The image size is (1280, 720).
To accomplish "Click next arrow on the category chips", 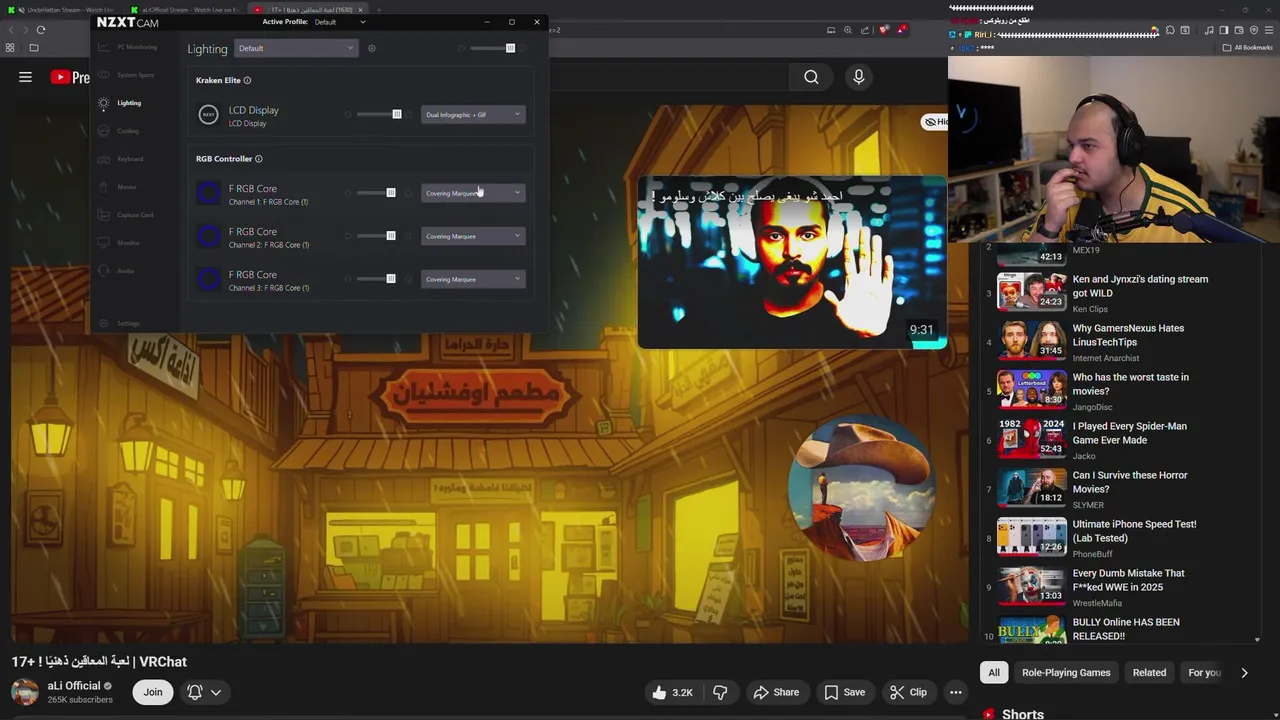I will 1244,673.
